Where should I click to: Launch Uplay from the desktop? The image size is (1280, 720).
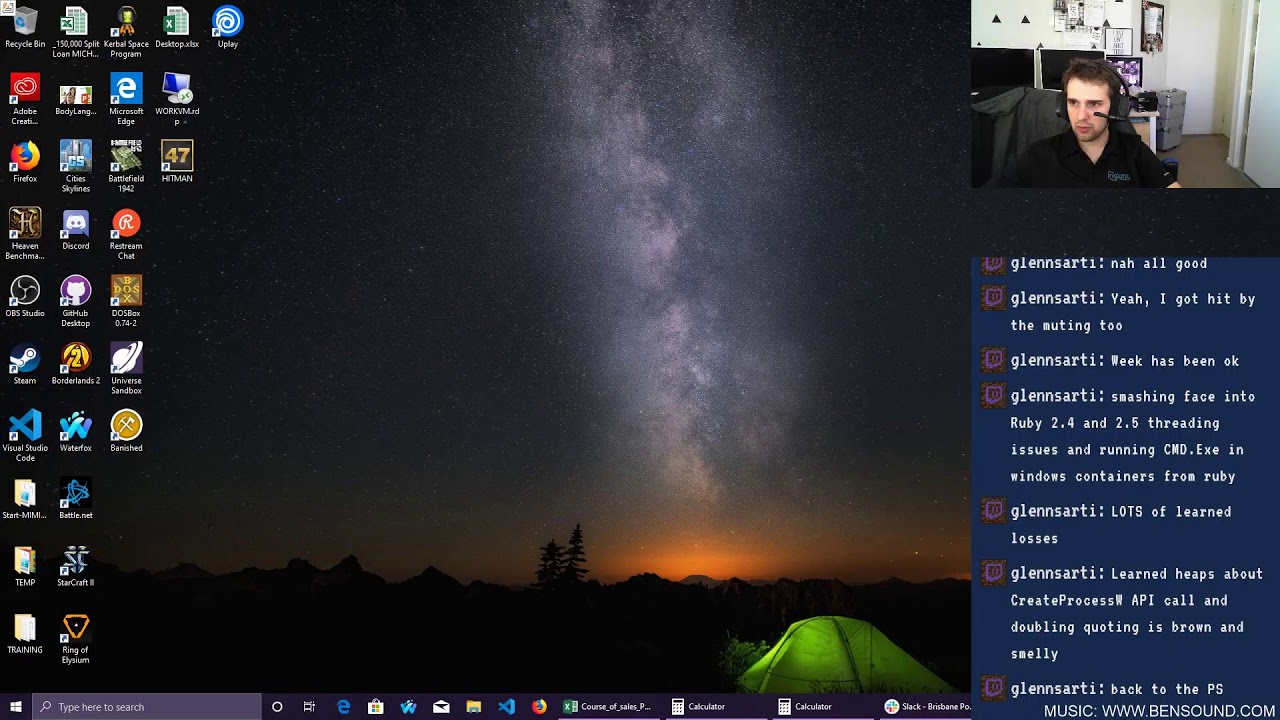pos(227,28)
